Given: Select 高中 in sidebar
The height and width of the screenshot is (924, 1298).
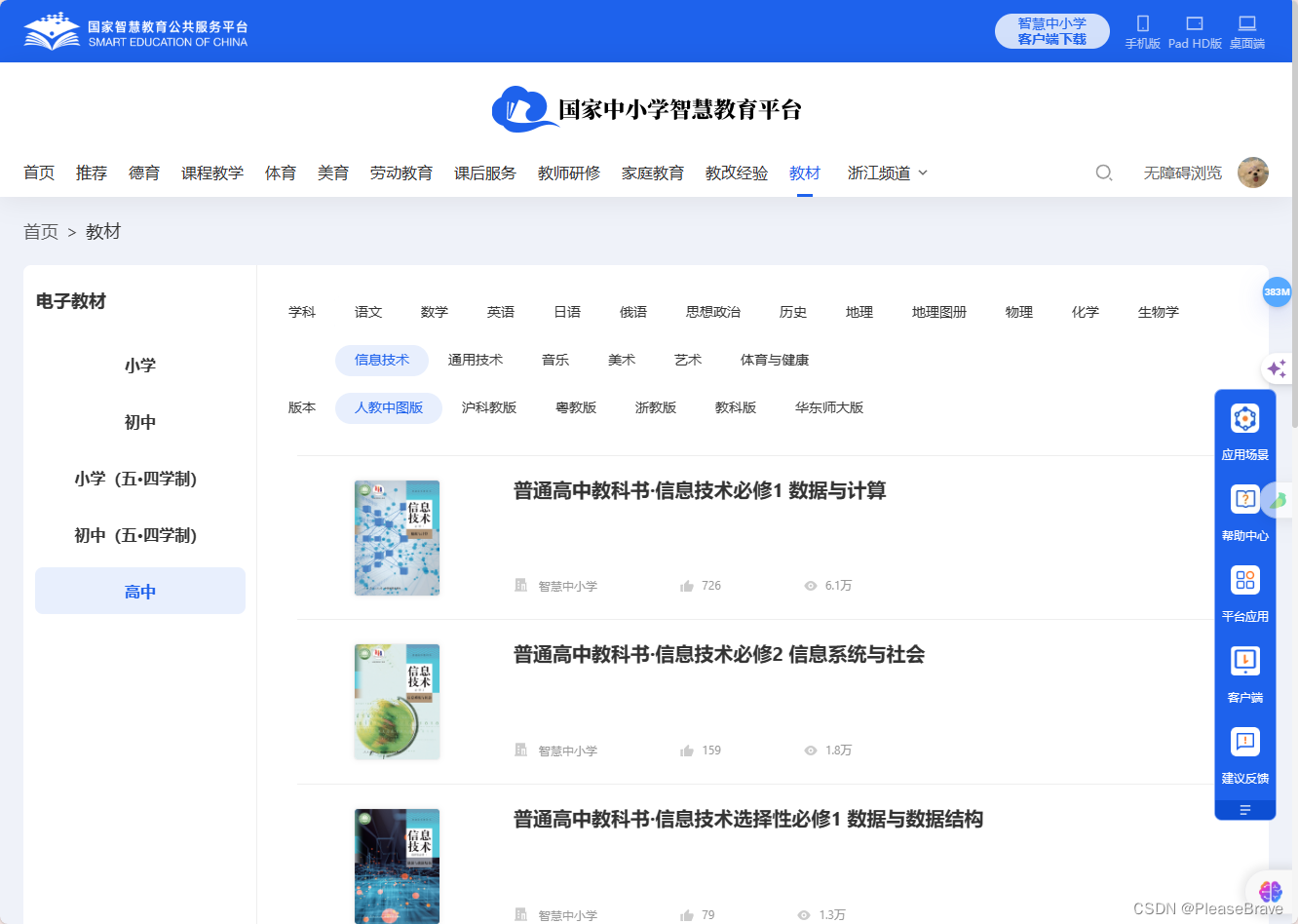Looking at the screenshot, I should coord(140,591).
